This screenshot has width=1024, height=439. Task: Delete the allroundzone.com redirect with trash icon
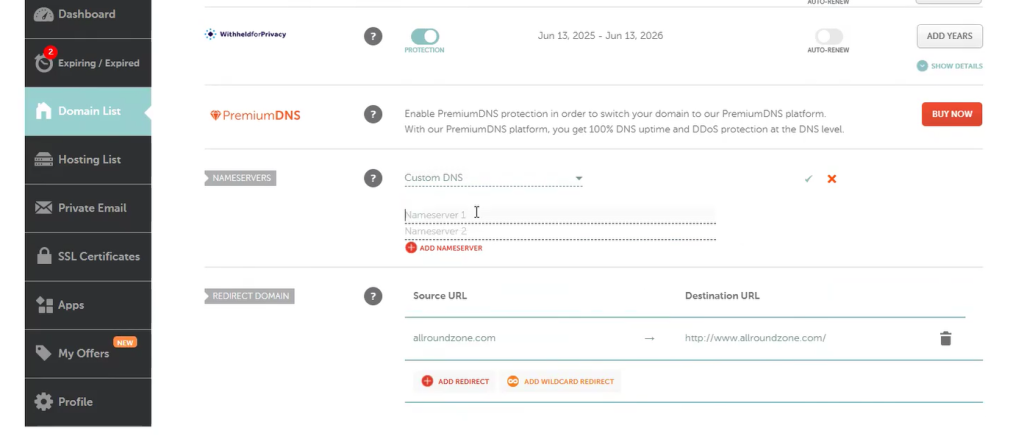(x=945, y=338)
